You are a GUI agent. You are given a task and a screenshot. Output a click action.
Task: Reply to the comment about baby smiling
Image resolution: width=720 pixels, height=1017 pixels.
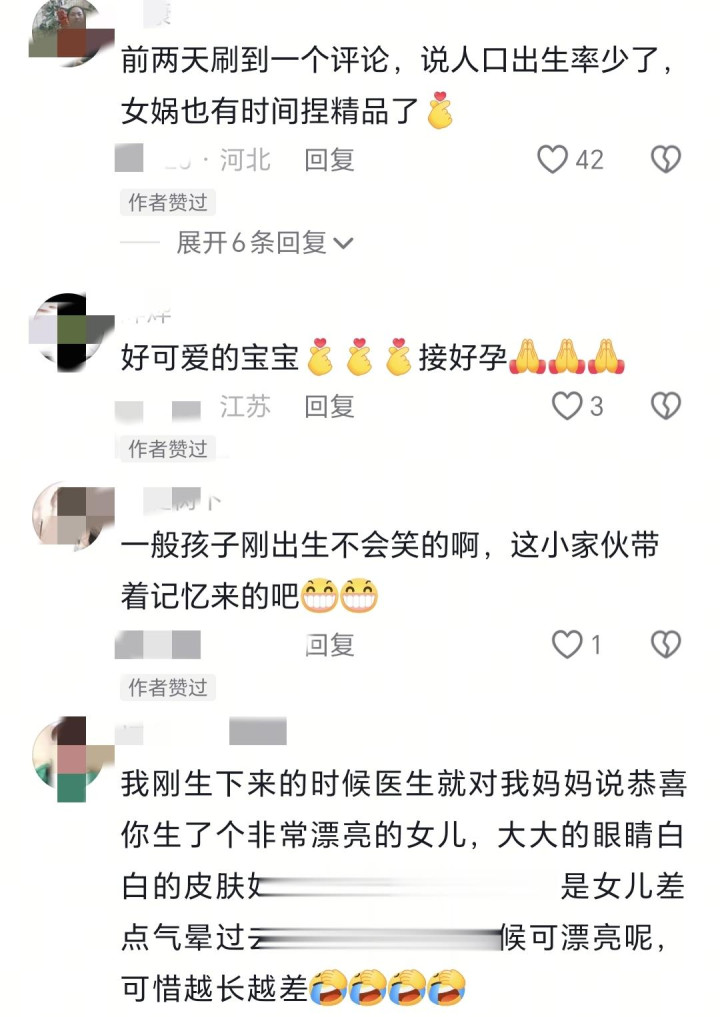(330, 645)
